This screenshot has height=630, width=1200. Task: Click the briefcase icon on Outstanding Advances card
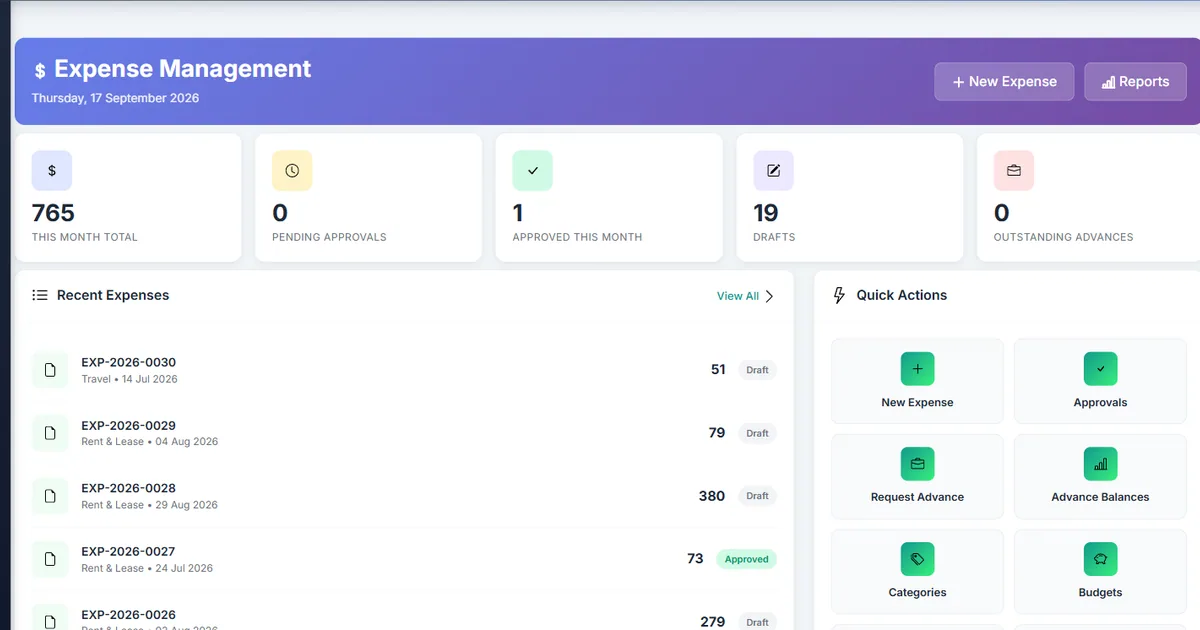1014,171
